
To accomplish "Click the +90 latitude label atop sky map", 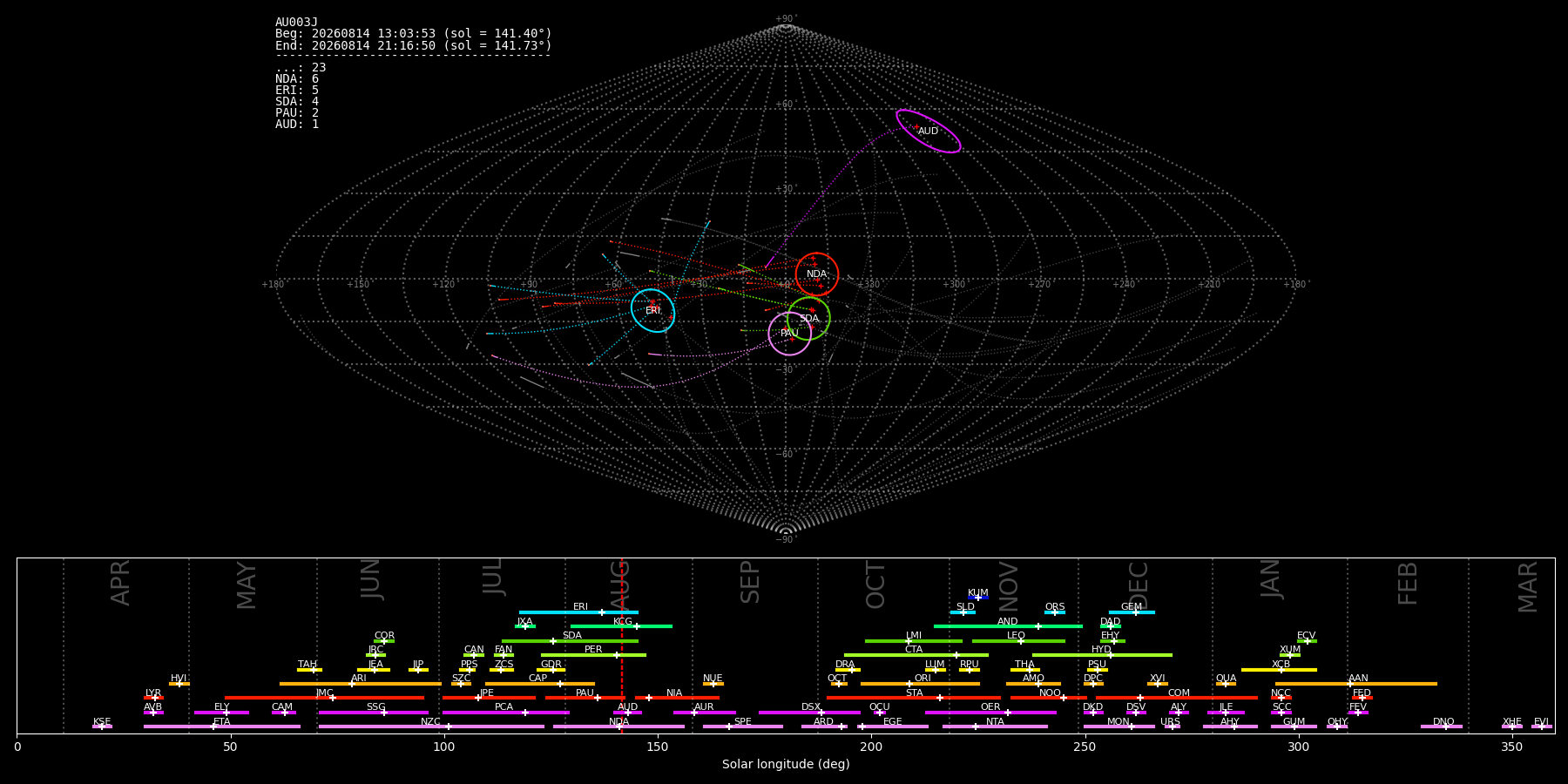I will [x=786, y=19].
